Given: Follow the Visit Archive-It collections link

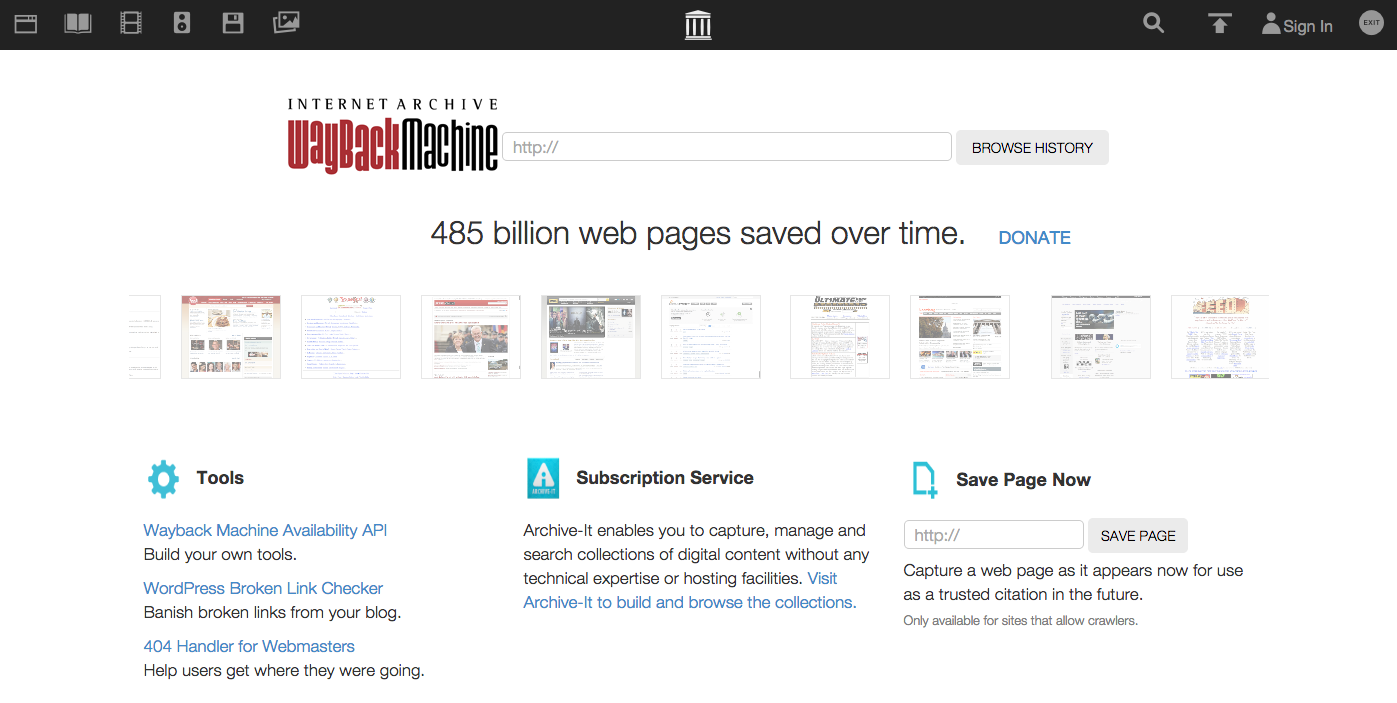Looking at the screenshot, I should [690, 590].
